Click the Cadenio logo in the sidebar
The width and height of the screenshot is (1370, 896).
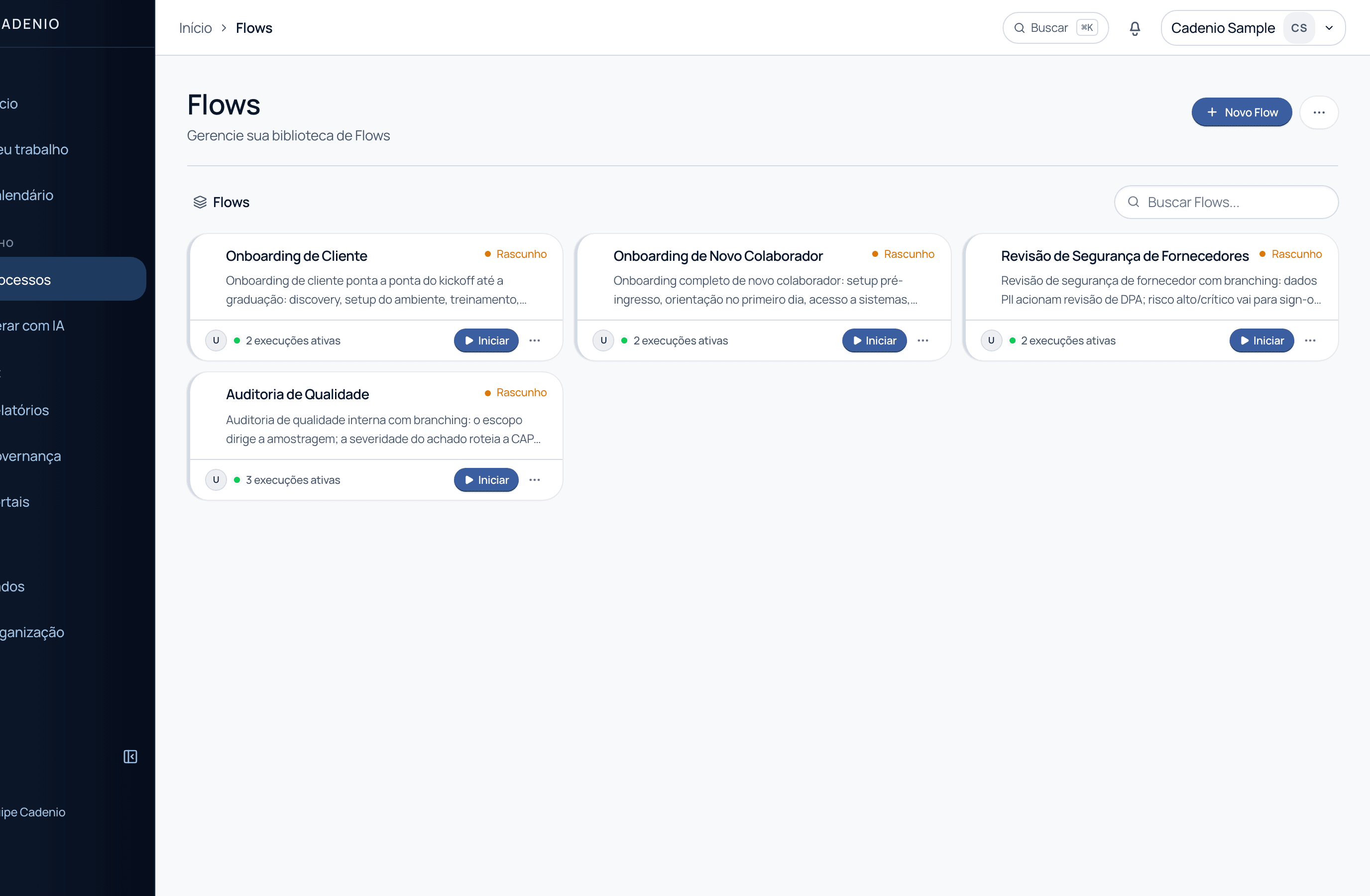(30, 23)
